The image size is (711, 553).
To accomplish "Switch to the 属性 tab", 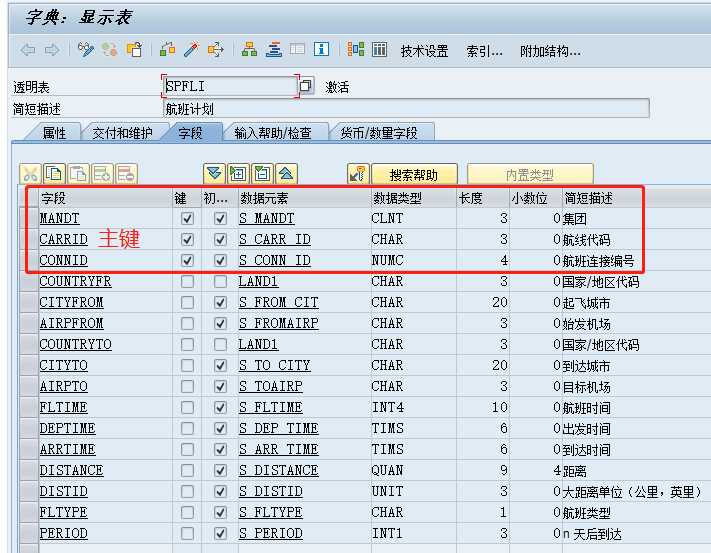I will (54, 133).
